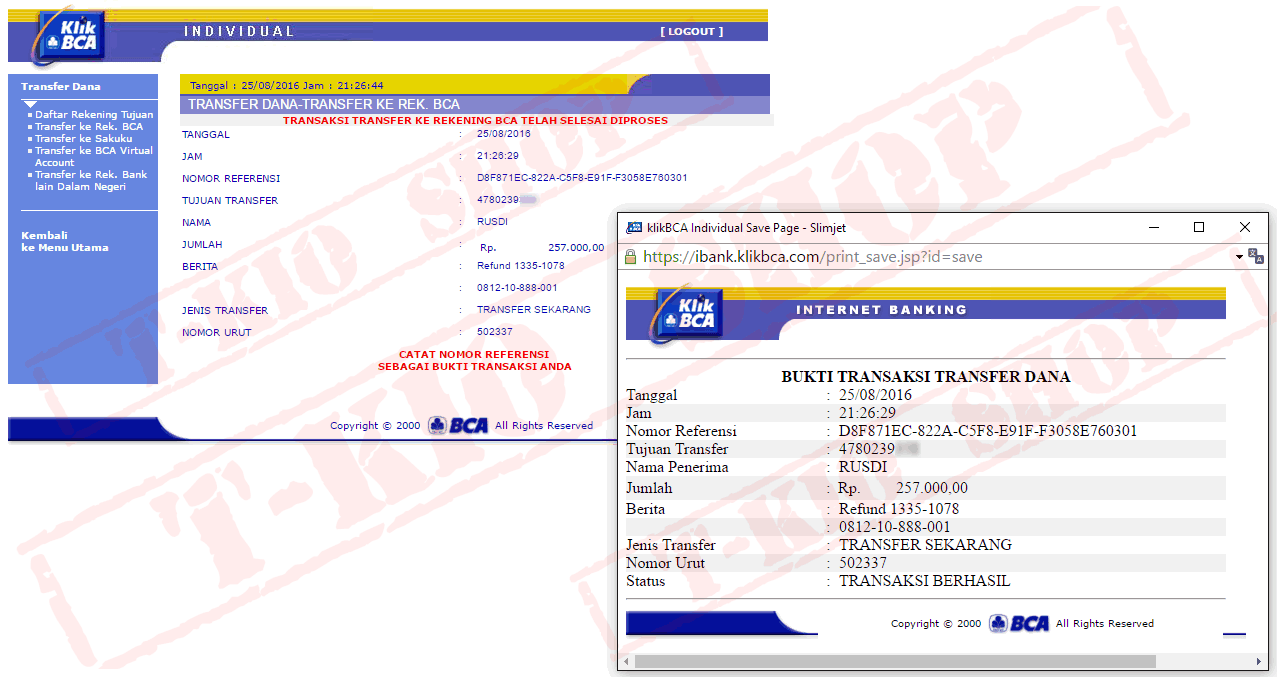Go back via Kembali ke Menu Utama

[65, 242]
